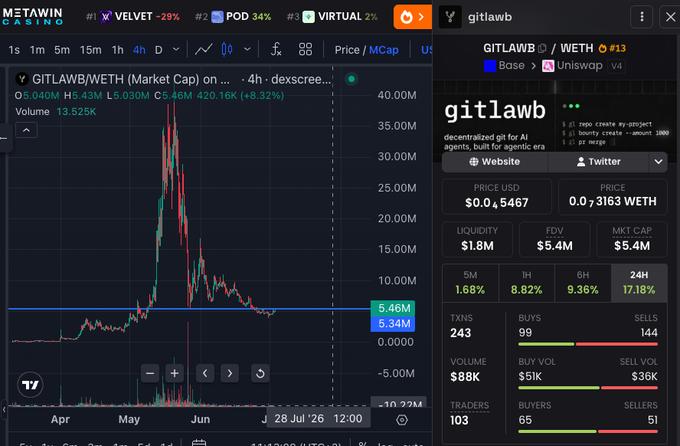Viewport: 680px width, 446px height.
Task: Open the three-dot options menu
Action: point(641,17)
